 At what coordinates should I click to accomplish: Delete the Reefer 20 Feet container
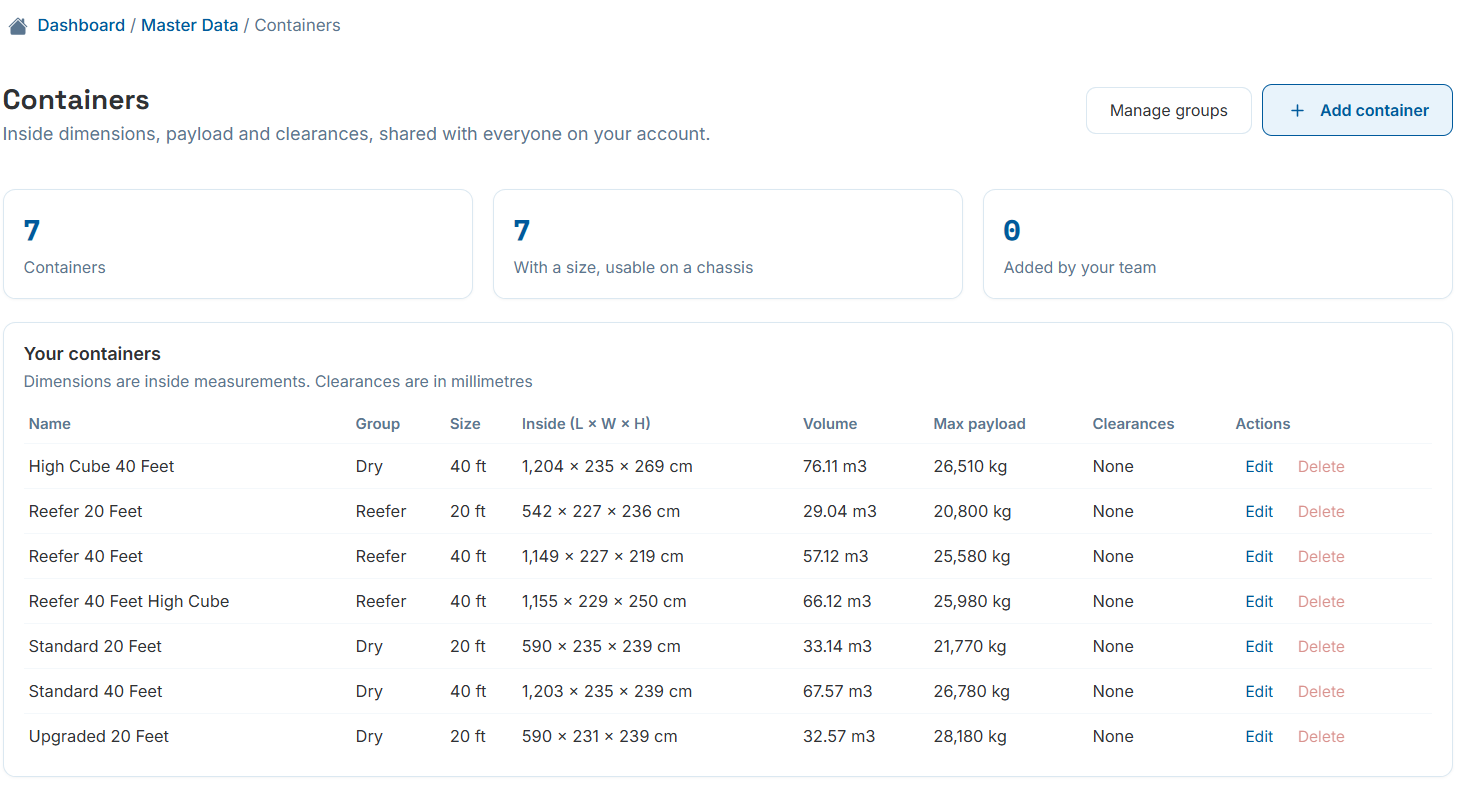click(1320, 511)
